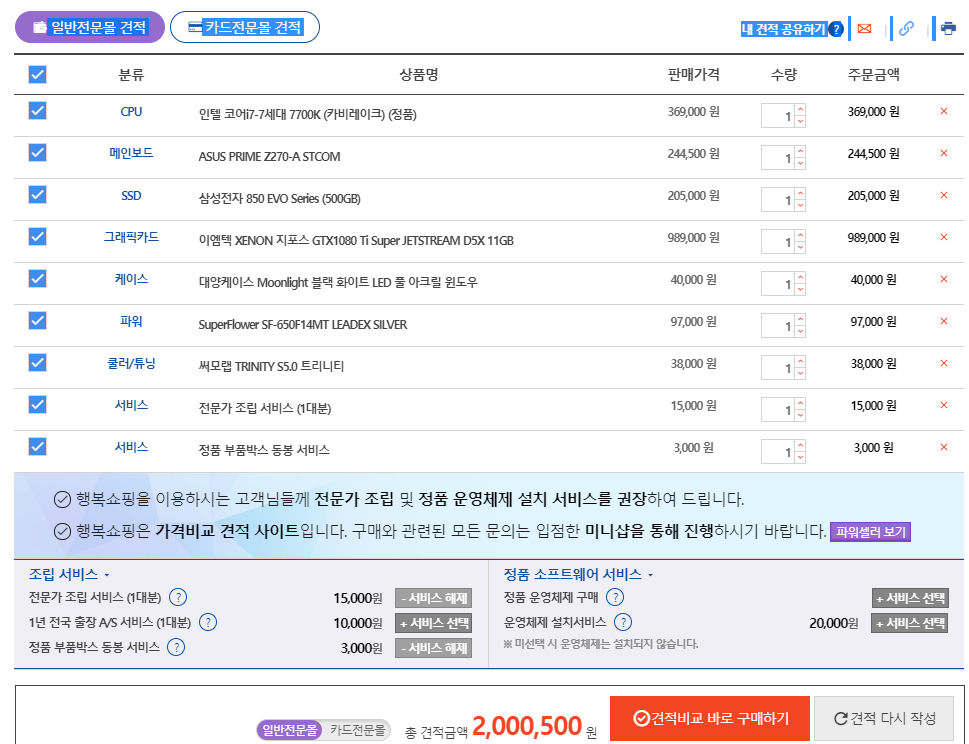This screenshot has height=744, width=969.
Task: Open product SuperFlower SF-650F14MT LEADEX SILVER
Action: 302,324
